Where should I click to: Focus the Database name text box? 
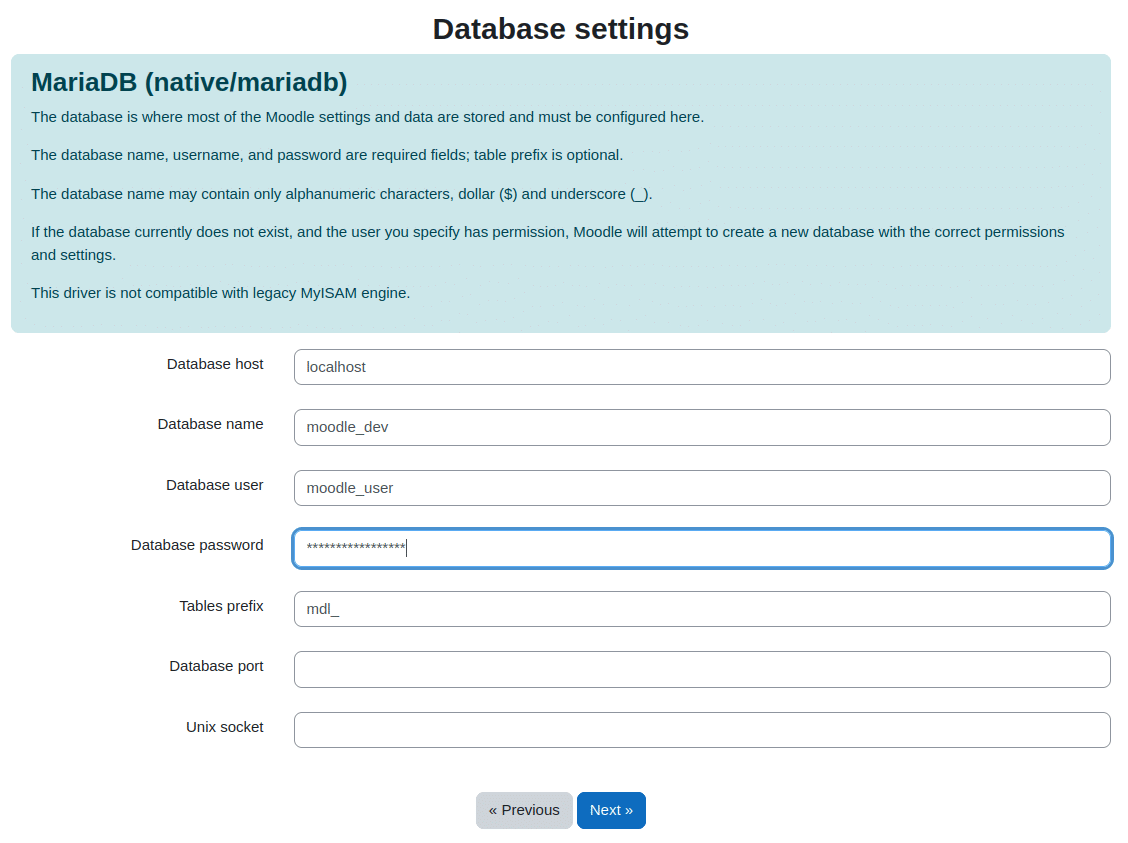(701, 427)
